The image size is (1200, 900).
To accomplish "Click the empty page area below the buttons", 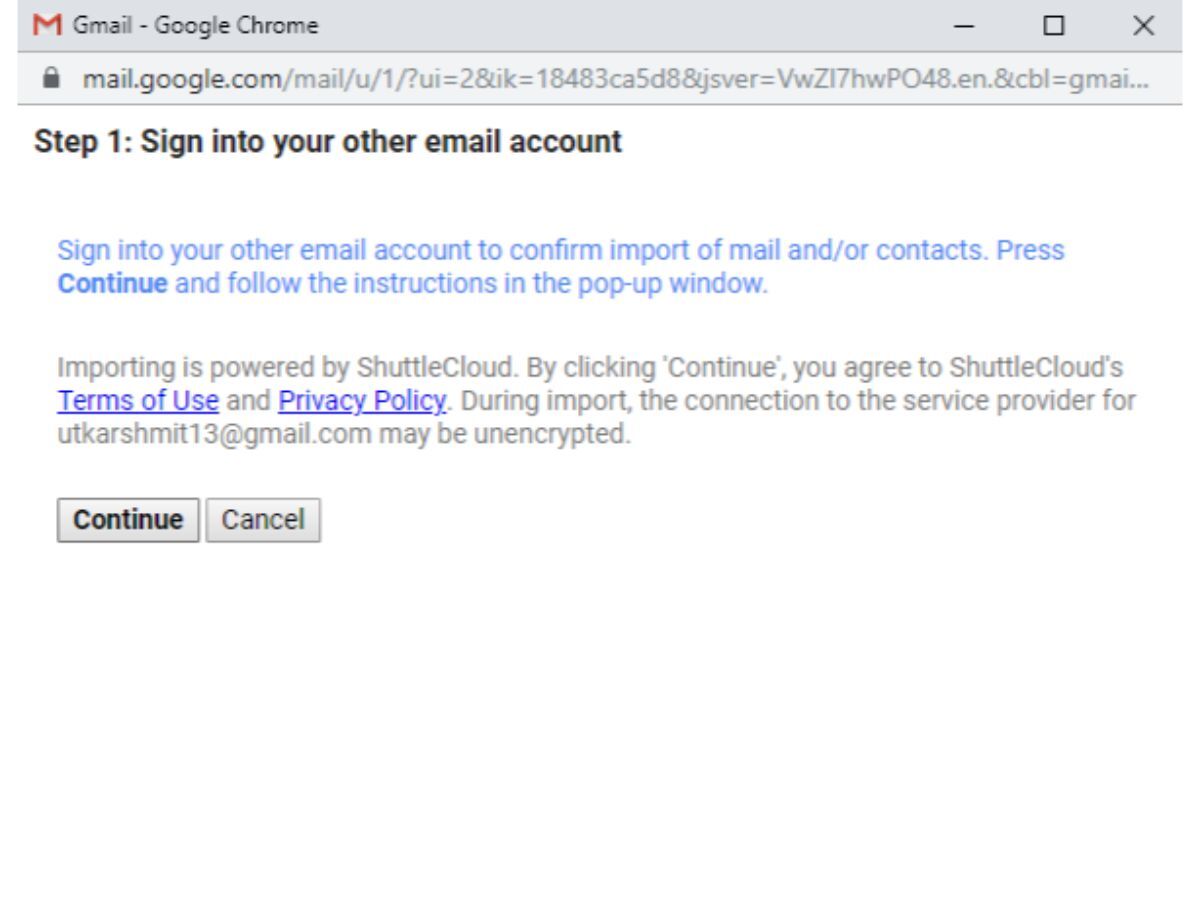I will [x=600, y=720].
